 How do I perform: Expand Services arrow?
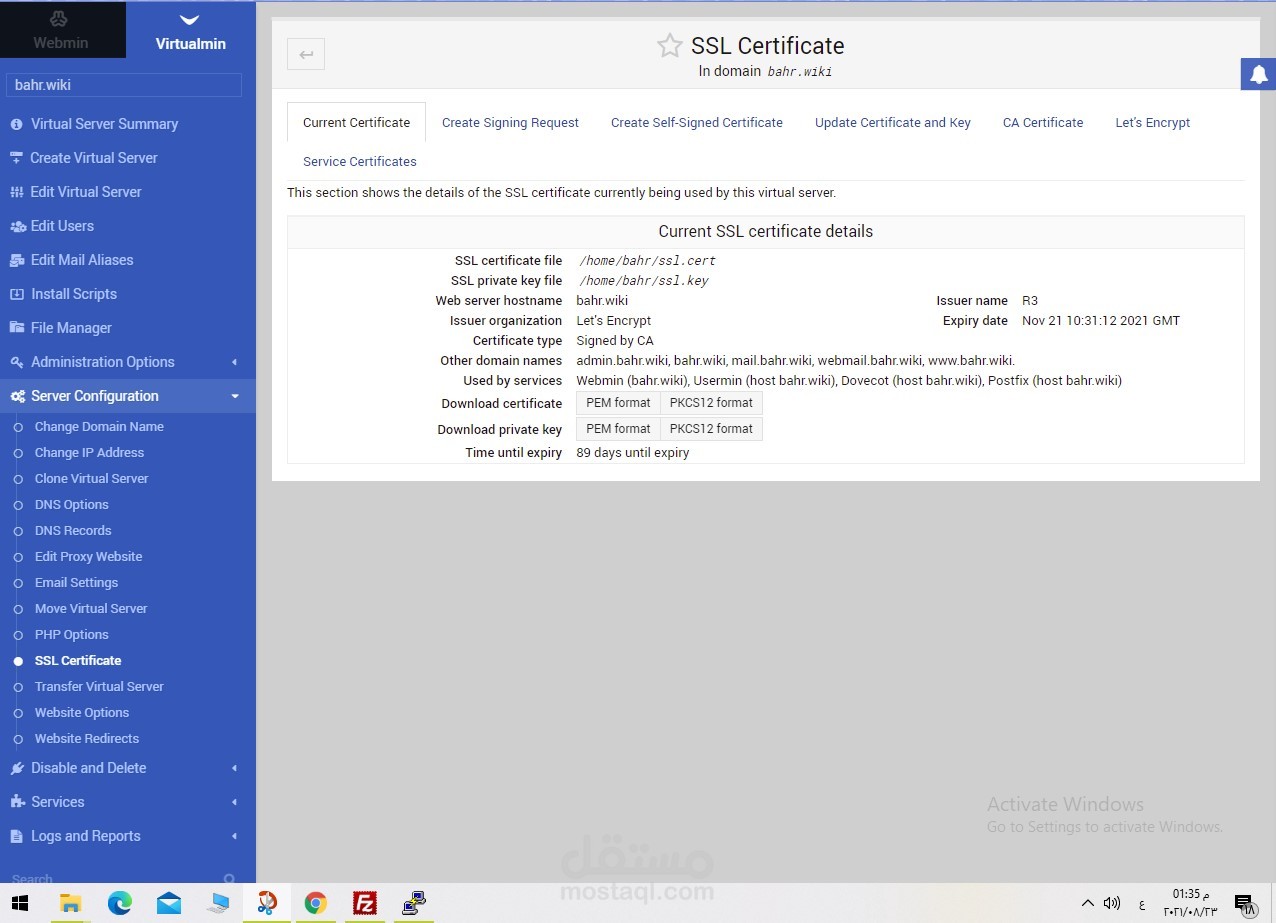point(234,802)
